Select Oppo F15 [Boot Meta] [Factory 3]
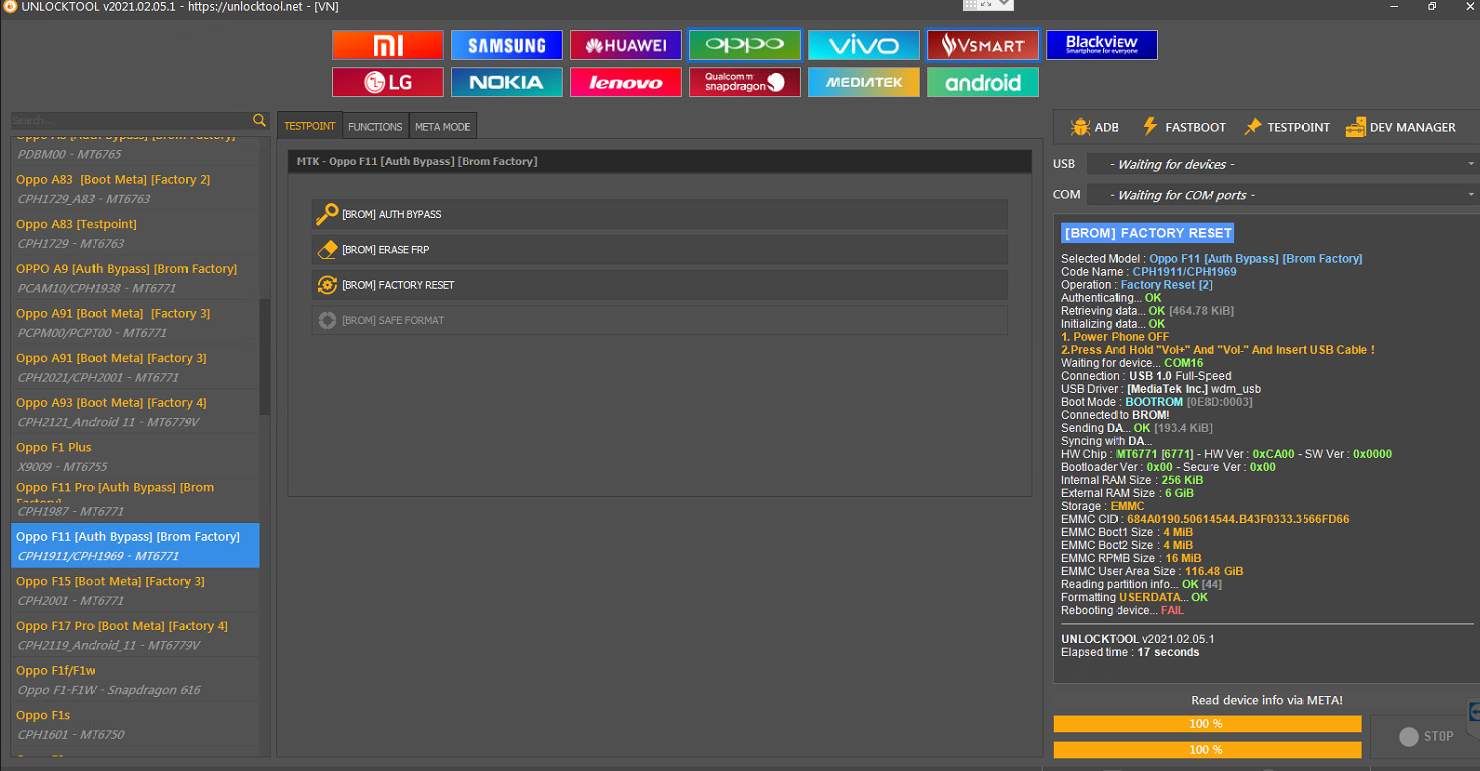 coord(135,590)
